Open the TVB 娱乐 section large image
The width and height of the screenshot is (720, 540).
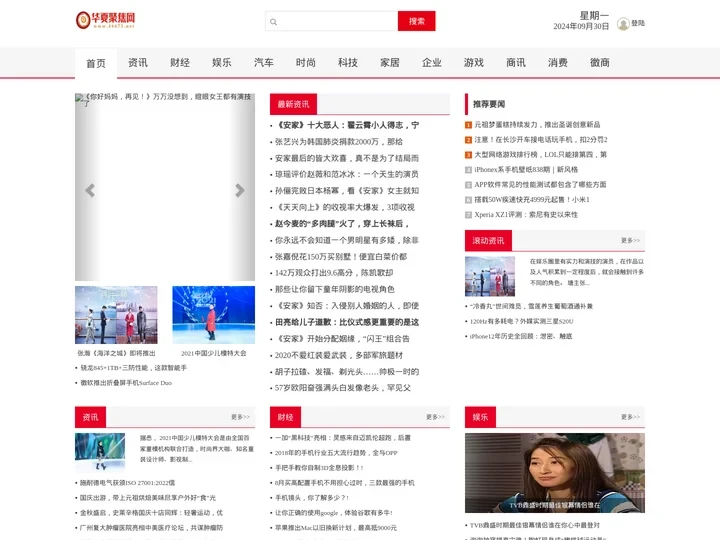(555, 473)
